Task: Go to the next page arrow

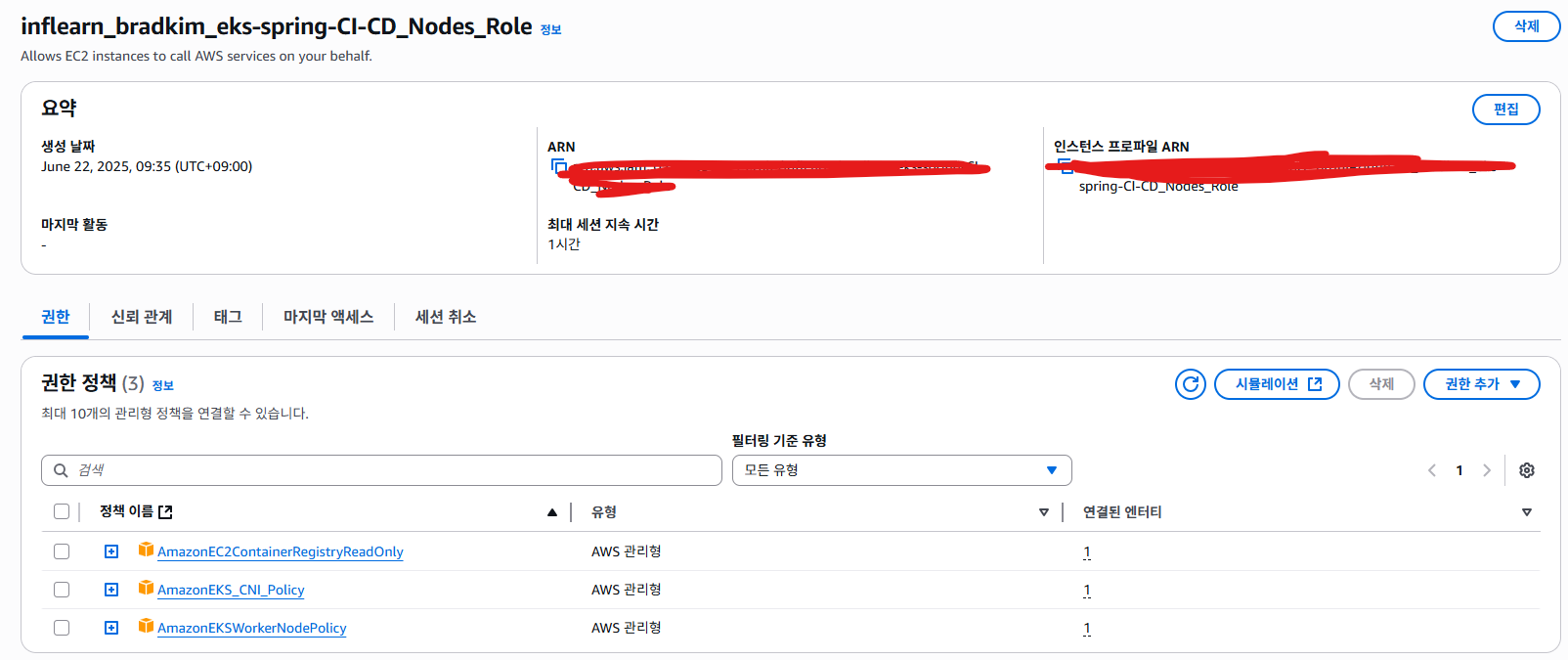Action: pyautogui.click(x=1487, y=470)
